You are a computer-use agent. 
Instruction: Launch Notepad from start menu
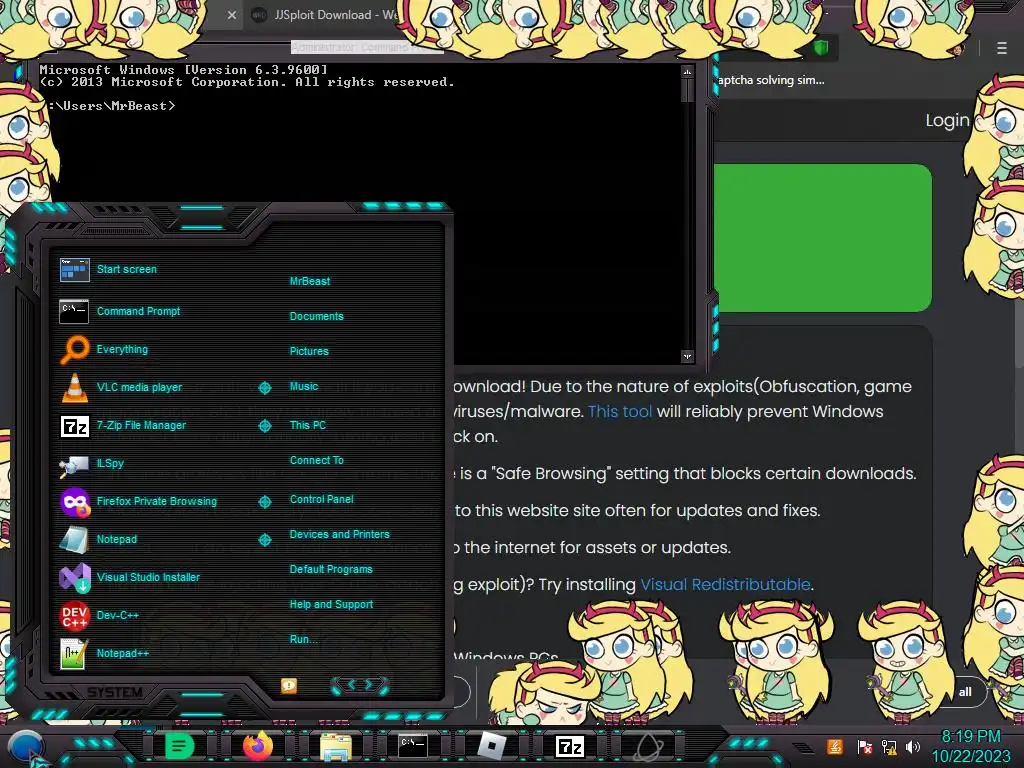99,539
